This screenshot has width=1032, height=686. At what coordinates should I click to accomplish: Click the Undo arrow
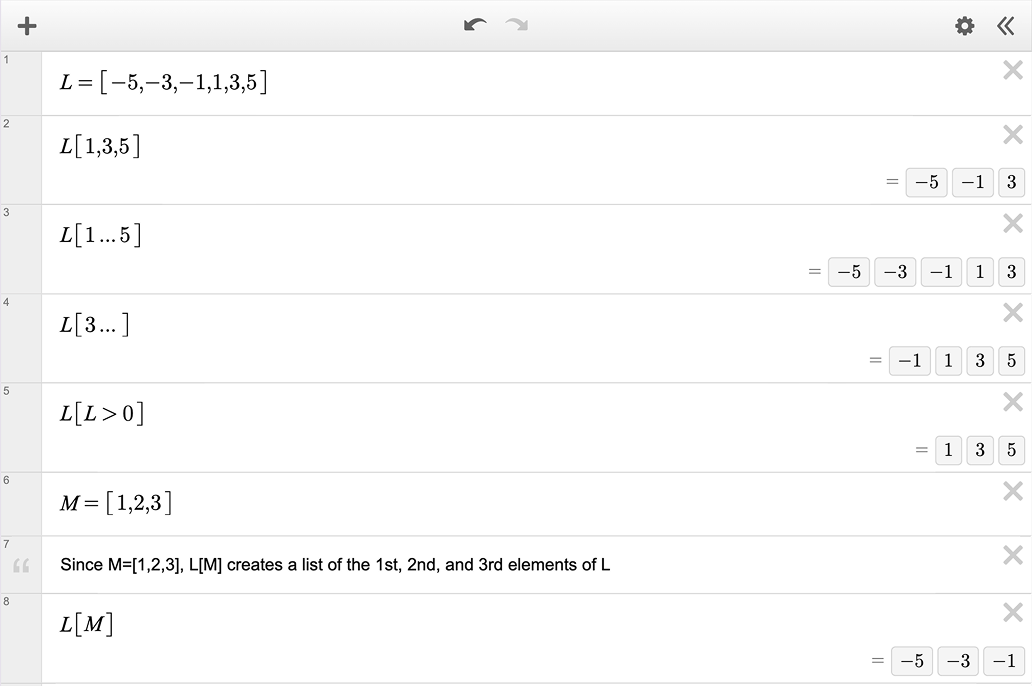[475, 25]
